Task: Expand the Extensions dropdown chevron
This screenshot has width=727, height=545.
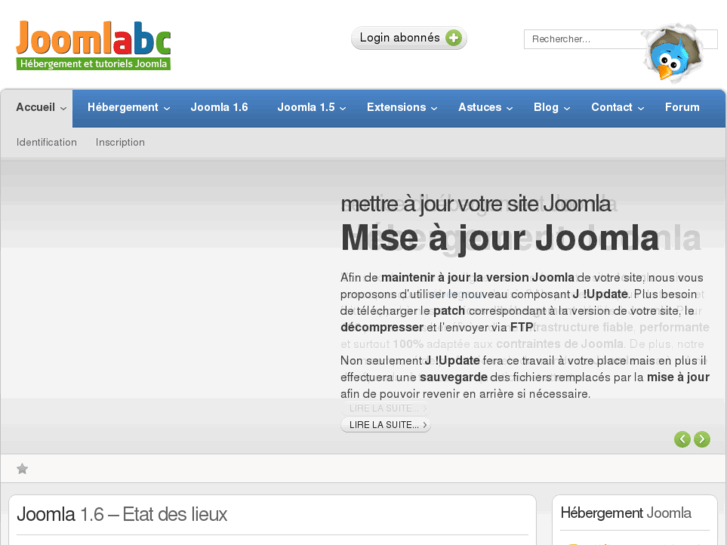Action: [x=434, y=109]
